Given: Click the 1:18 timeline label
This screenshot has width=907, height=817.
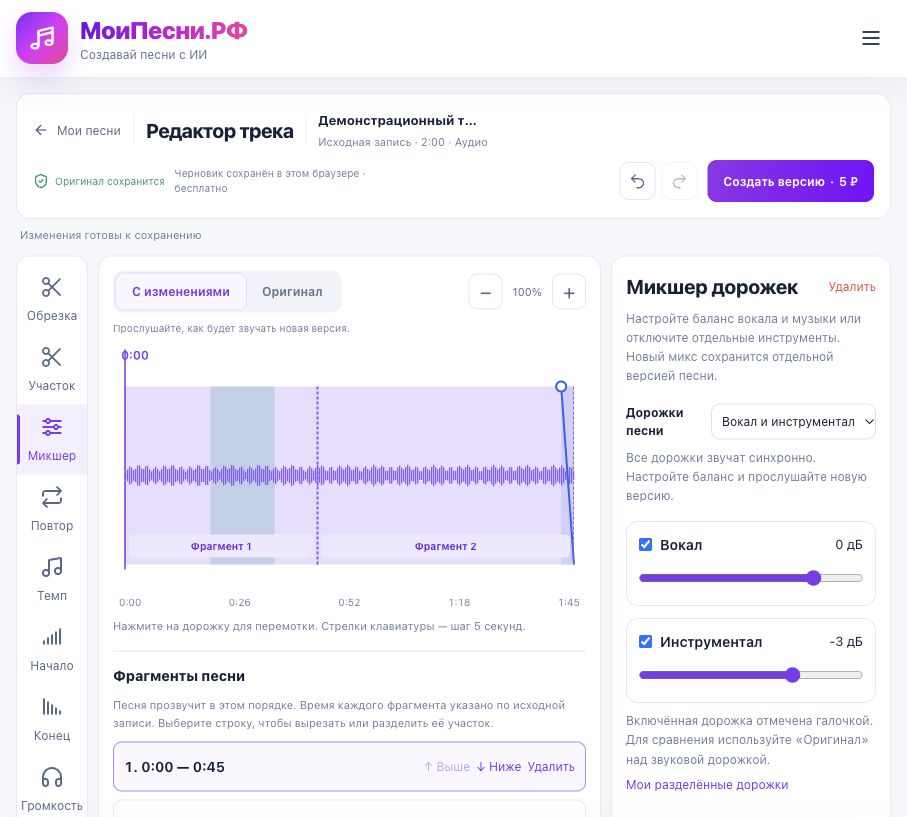Looking at the screenshot, I should [459, 602].
